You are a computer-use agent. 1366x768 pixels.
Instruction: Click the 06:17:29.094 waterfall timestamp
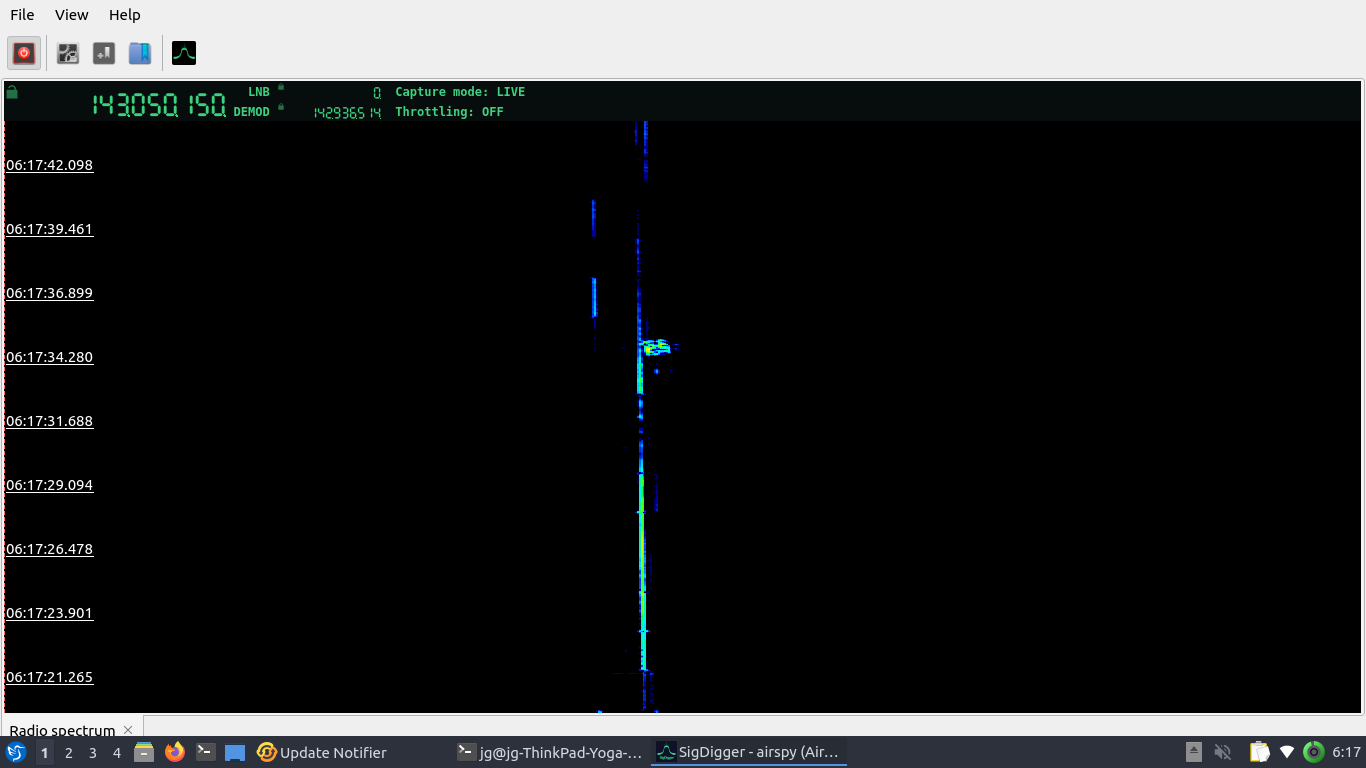tap(49, 485)
